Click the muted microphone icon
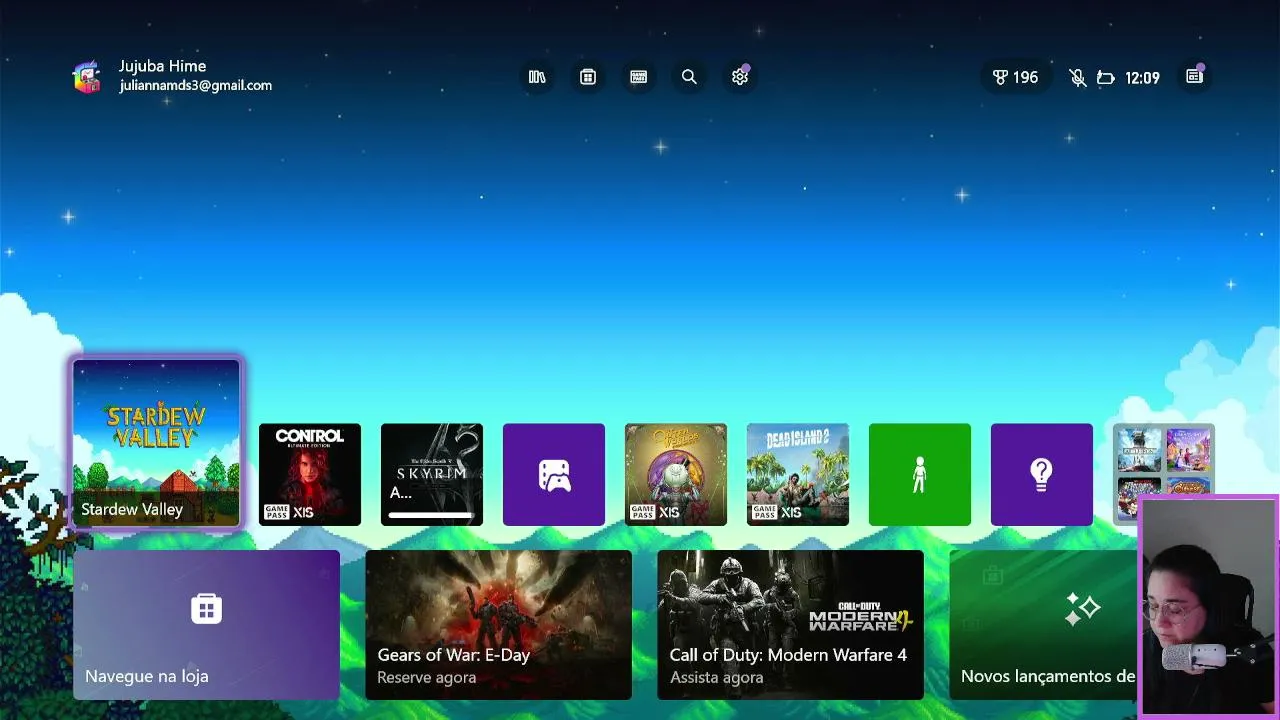The height and width of the screenshot is (720, 1280). tap(1078, 77)
